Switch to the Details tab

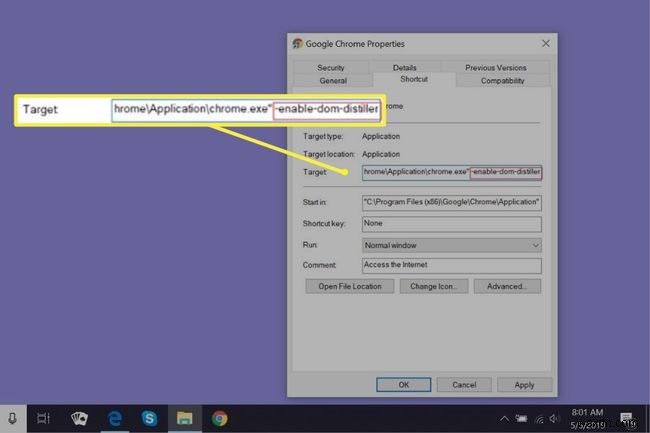[x=405, y=68]
